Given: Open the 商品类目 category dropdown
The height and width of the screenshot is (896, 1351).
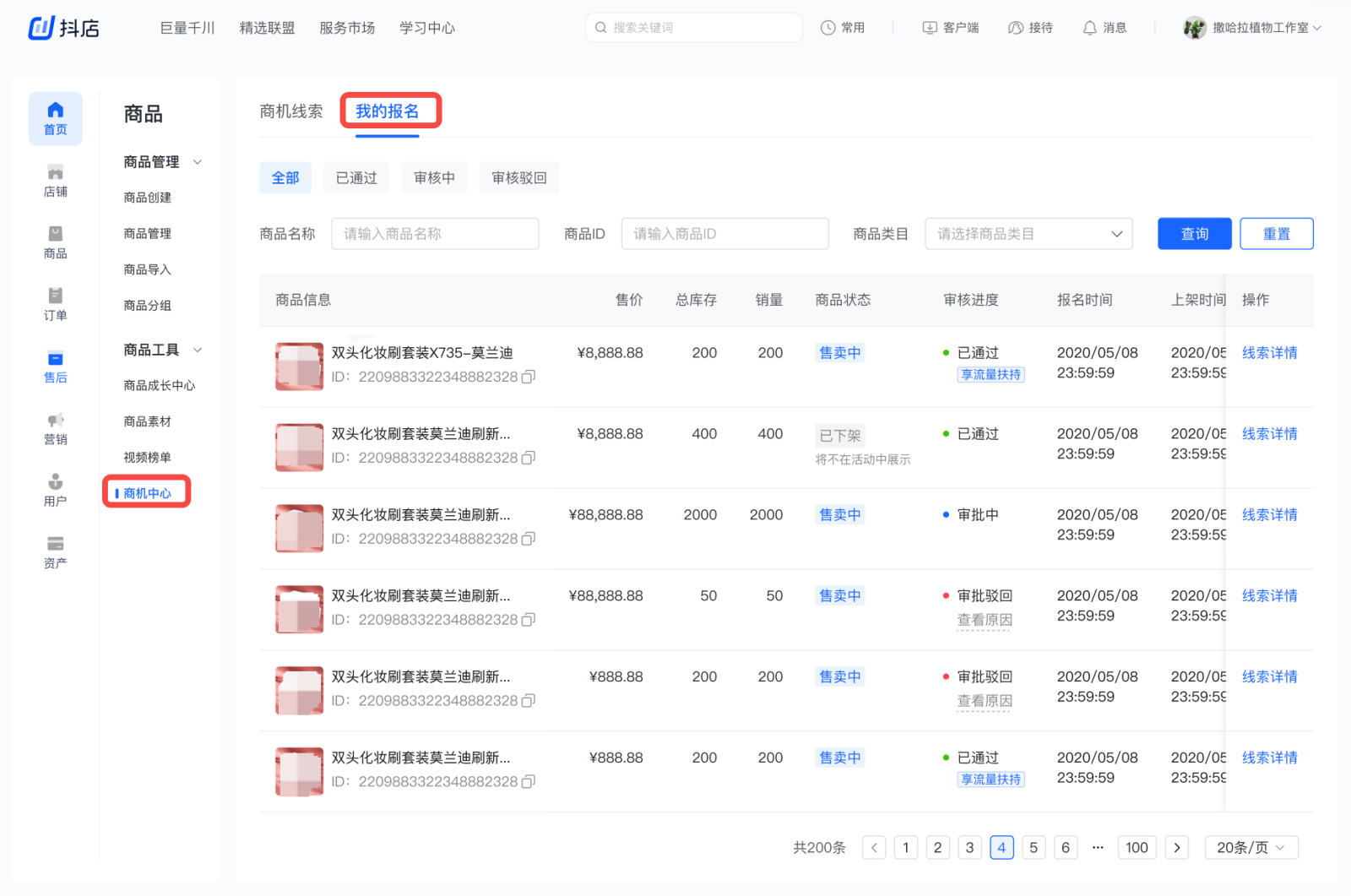Looking at the screenshot, I should [1028, 234].
